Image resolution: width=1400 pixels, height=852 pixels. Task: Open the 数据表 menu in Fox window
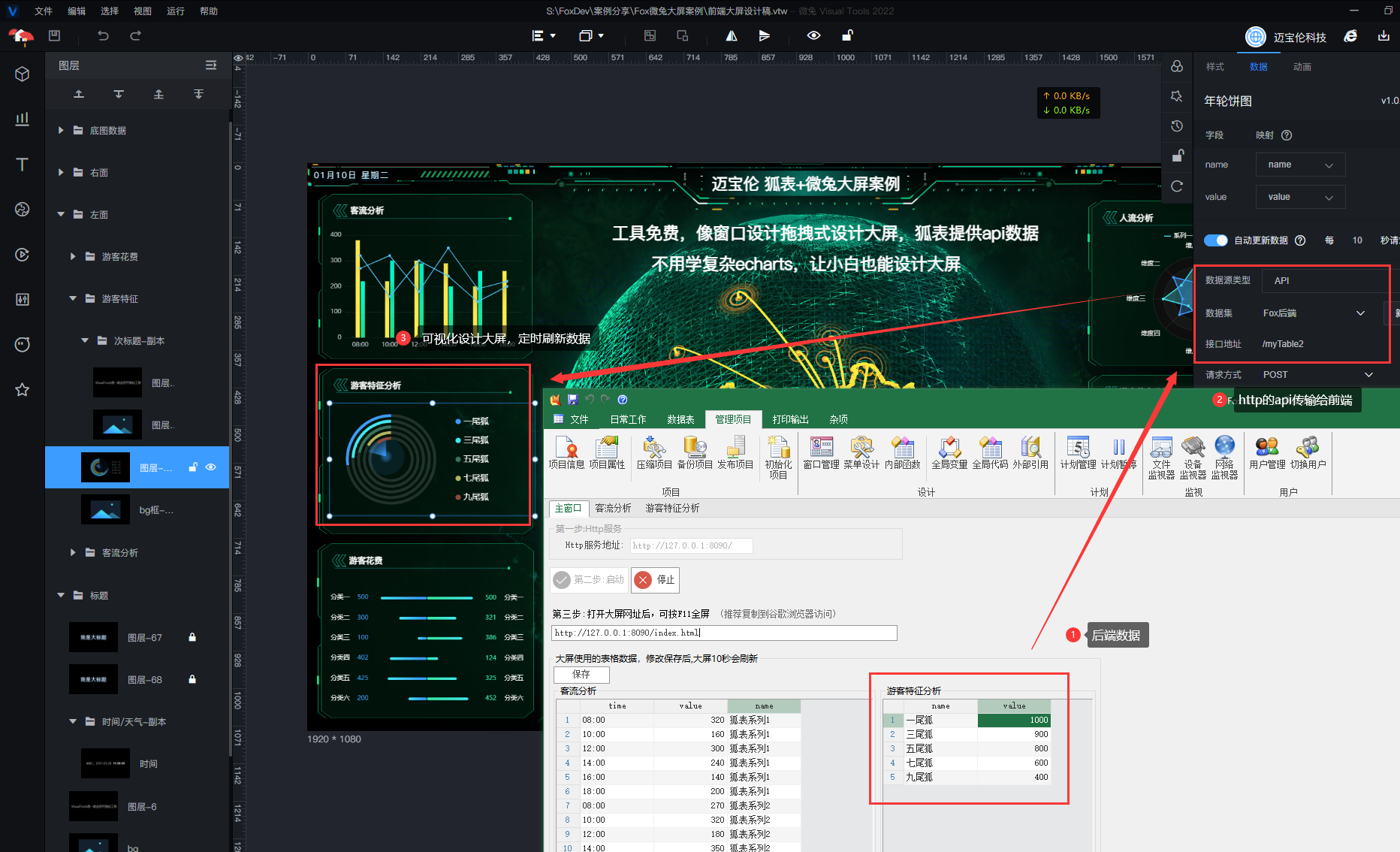[680, 419]
